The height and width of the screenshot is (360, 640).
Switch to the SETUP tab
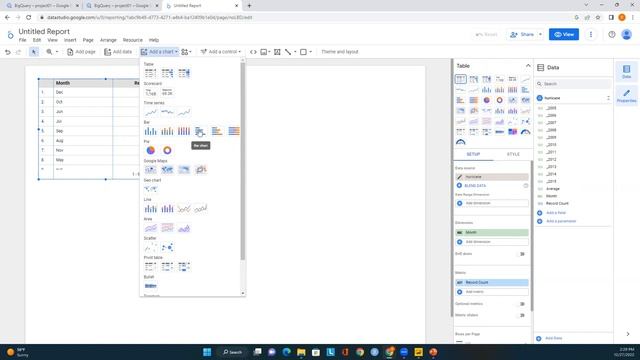pyautogui.click(x=473, y=154)
